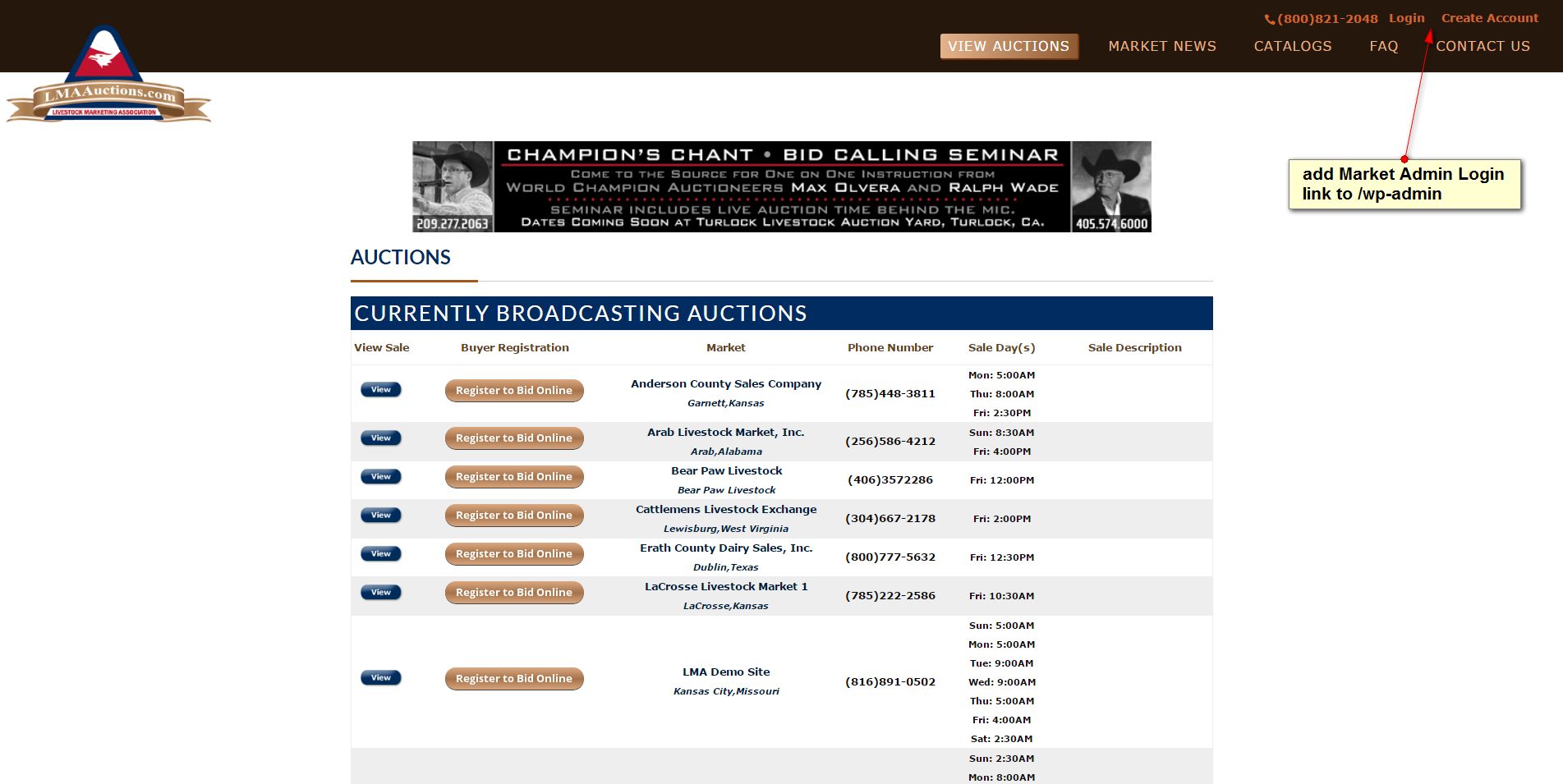This screenshot has width=1563, height=784.
Task: Click the Sat: 2:30AM sale time
Action: [1002, 739]
